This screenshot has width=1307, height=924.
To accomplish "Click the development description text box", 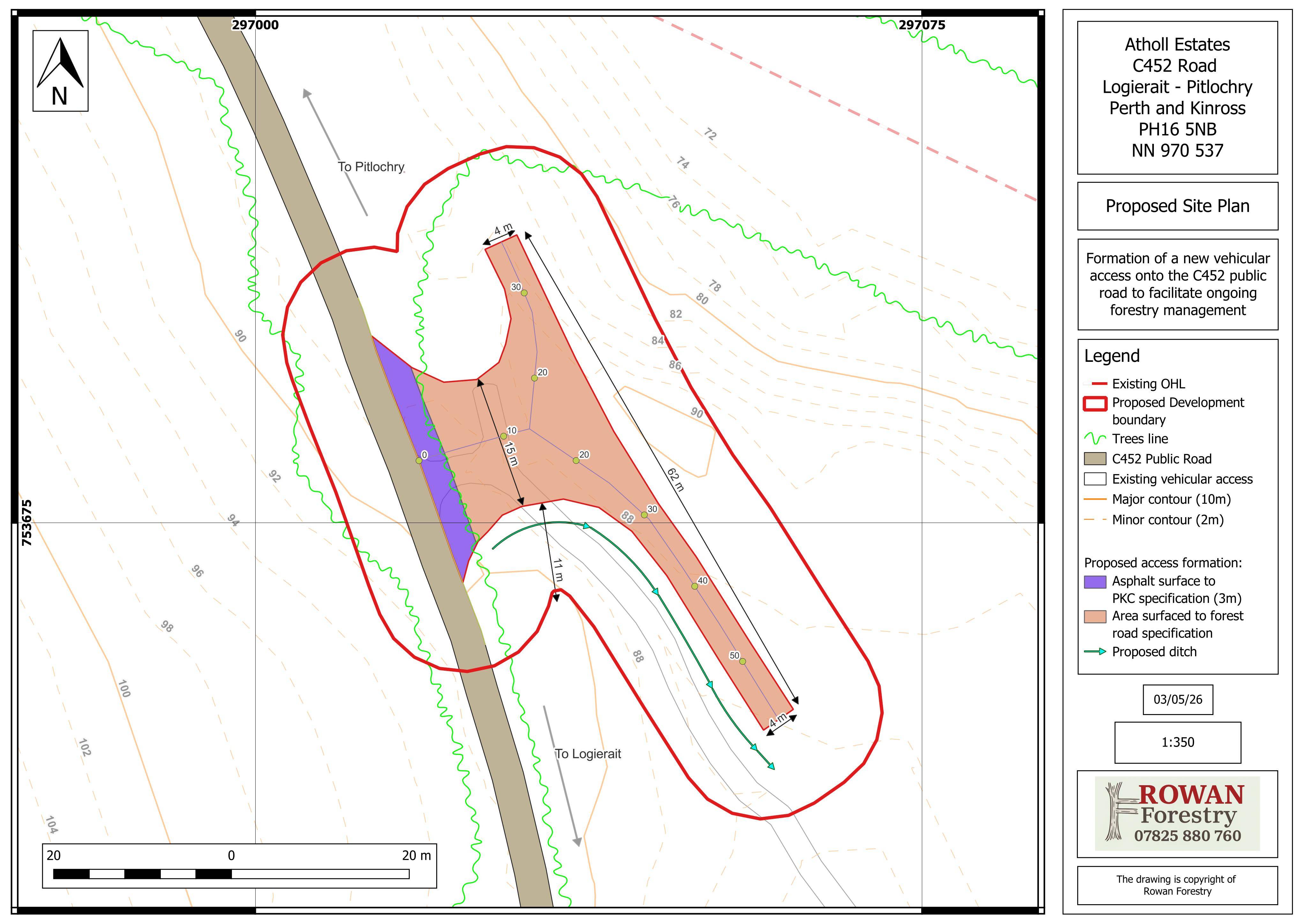I will [1177, 285].
